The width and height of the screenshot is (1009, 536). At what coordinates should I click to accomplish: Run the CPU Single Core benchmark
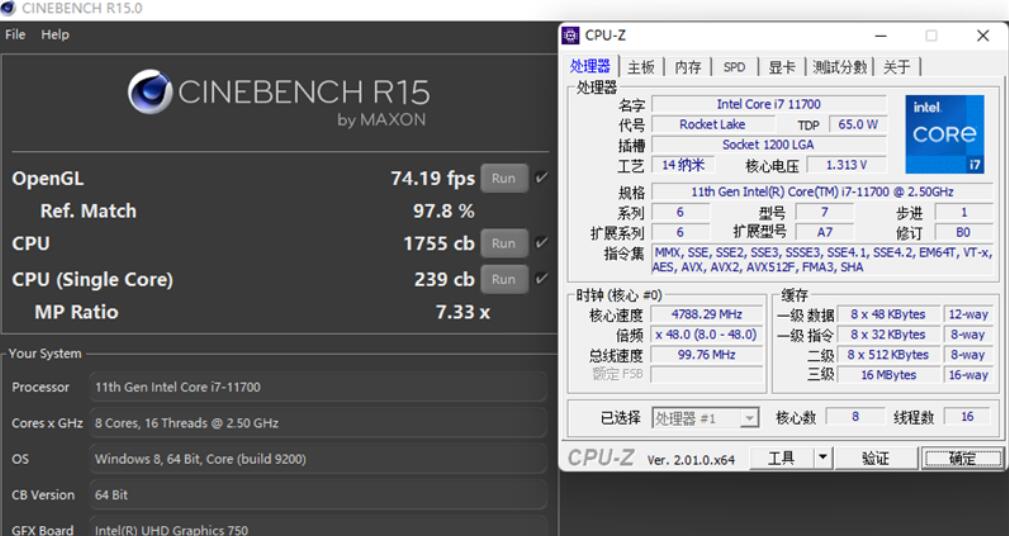pyautogui.click(x=503, y=279)
